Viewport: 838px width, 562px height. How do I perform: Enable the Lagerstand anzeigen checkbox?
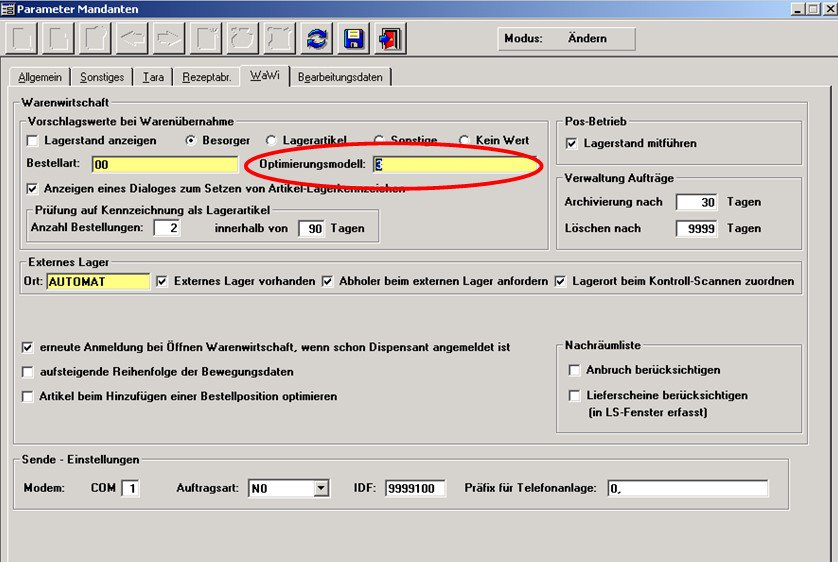(x=34, y=141)
